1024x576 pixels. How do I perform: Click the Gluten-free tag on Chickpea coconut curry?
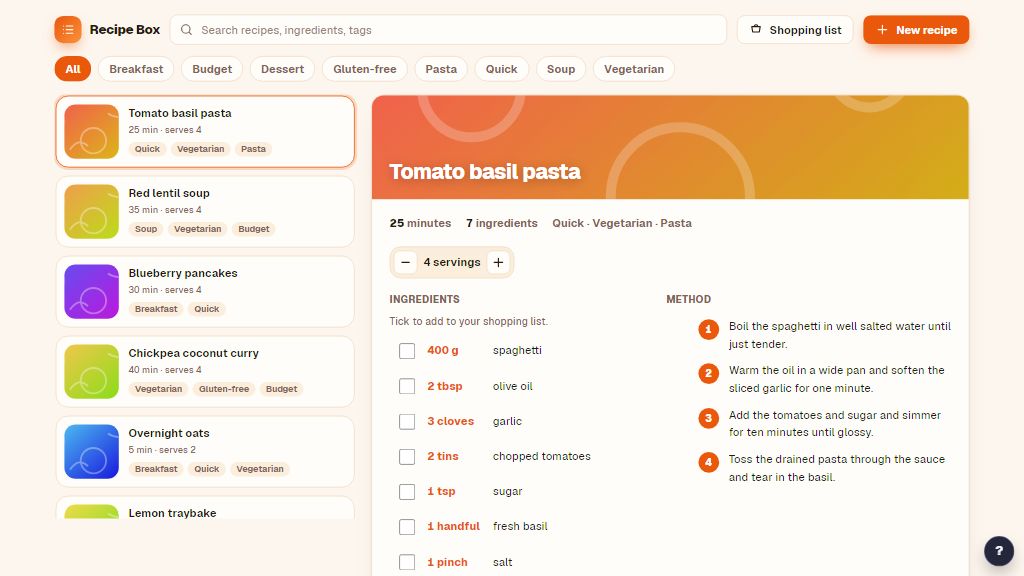(x=224, y=389)
